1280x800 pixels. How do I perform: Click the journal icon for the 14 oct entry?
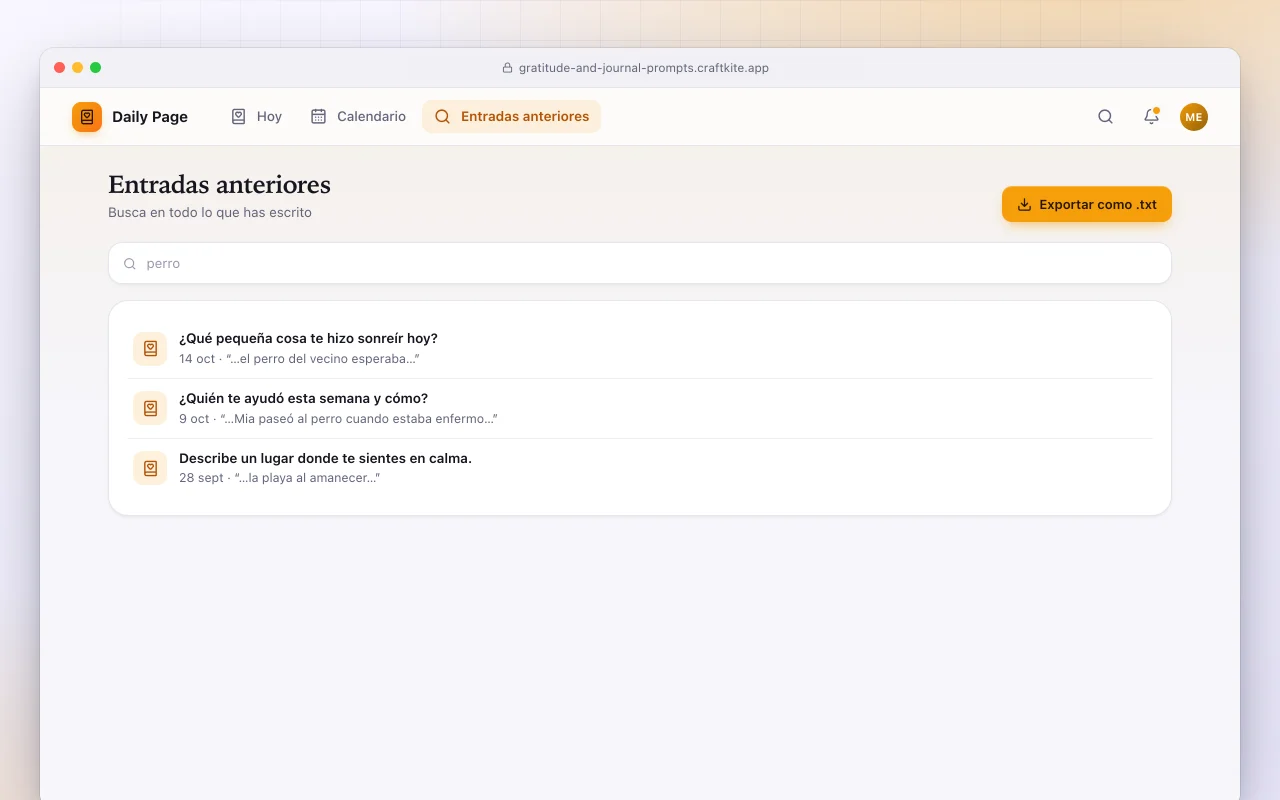pos(150,349)
